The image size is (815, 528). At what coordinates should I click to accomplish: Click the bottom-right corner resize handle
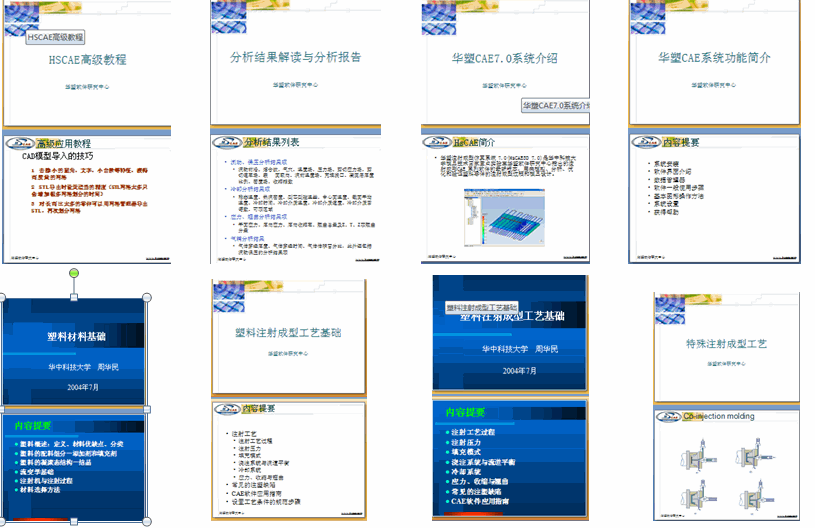(x=147, y=521)
